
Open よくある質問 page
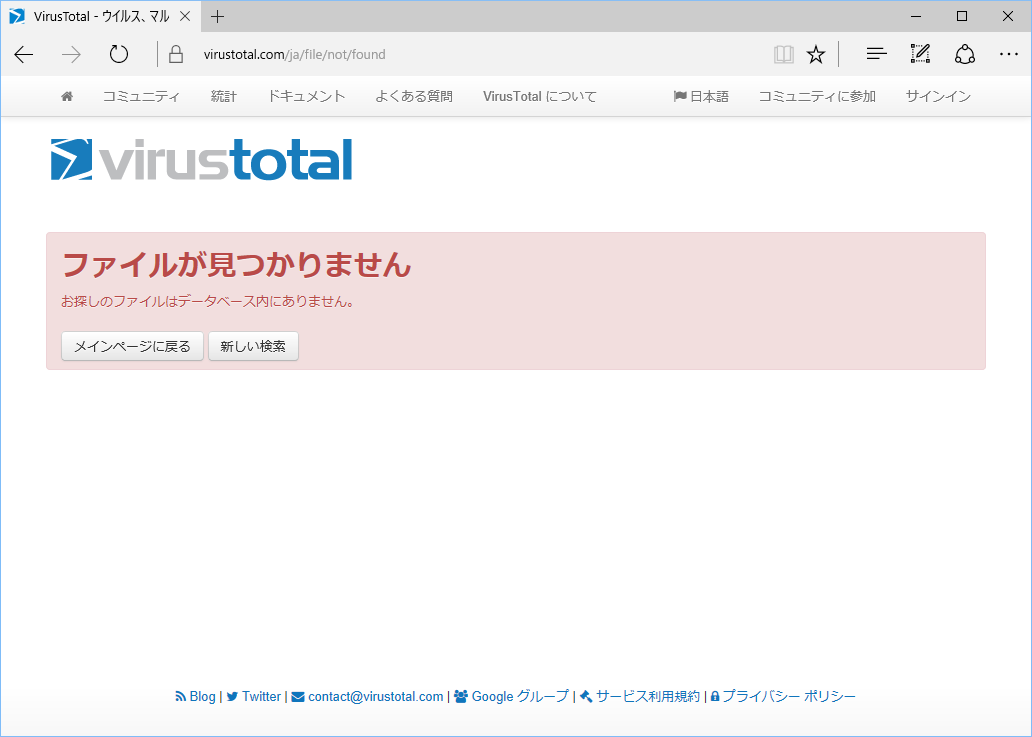pos(414,97)
